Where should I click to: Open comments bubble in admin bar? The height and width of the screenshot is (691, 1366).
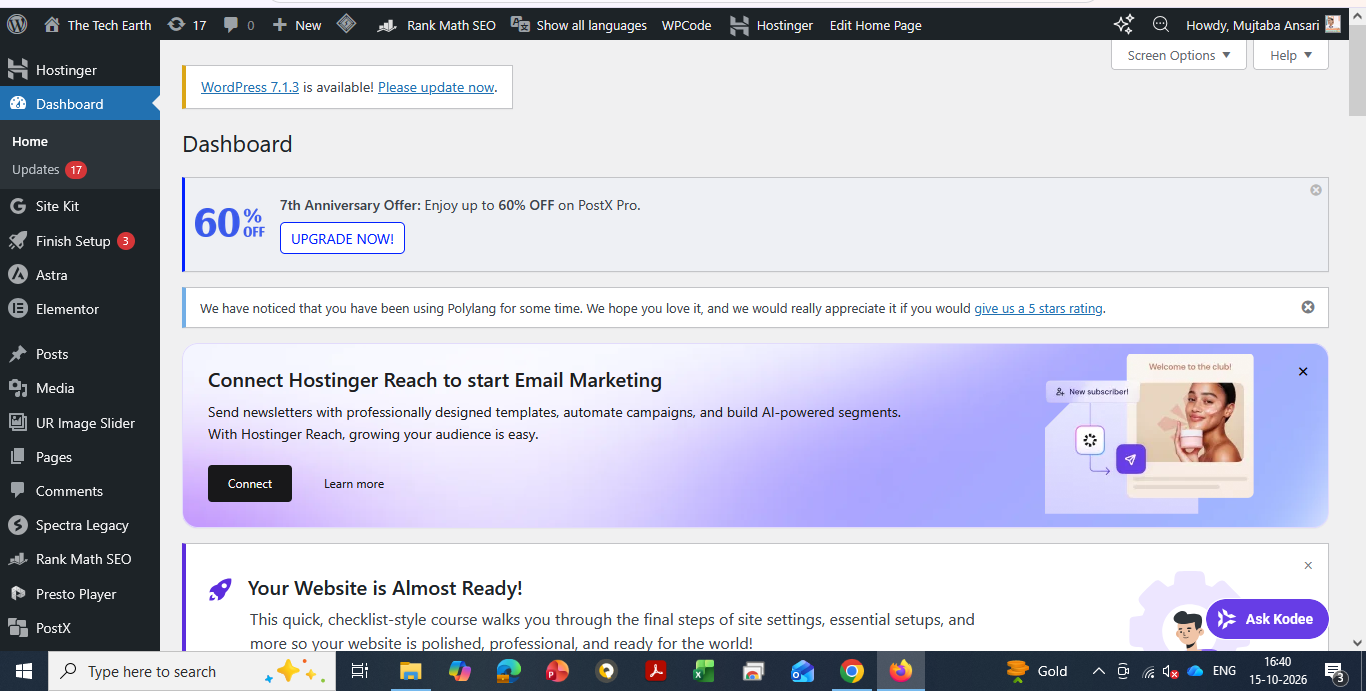239,25
